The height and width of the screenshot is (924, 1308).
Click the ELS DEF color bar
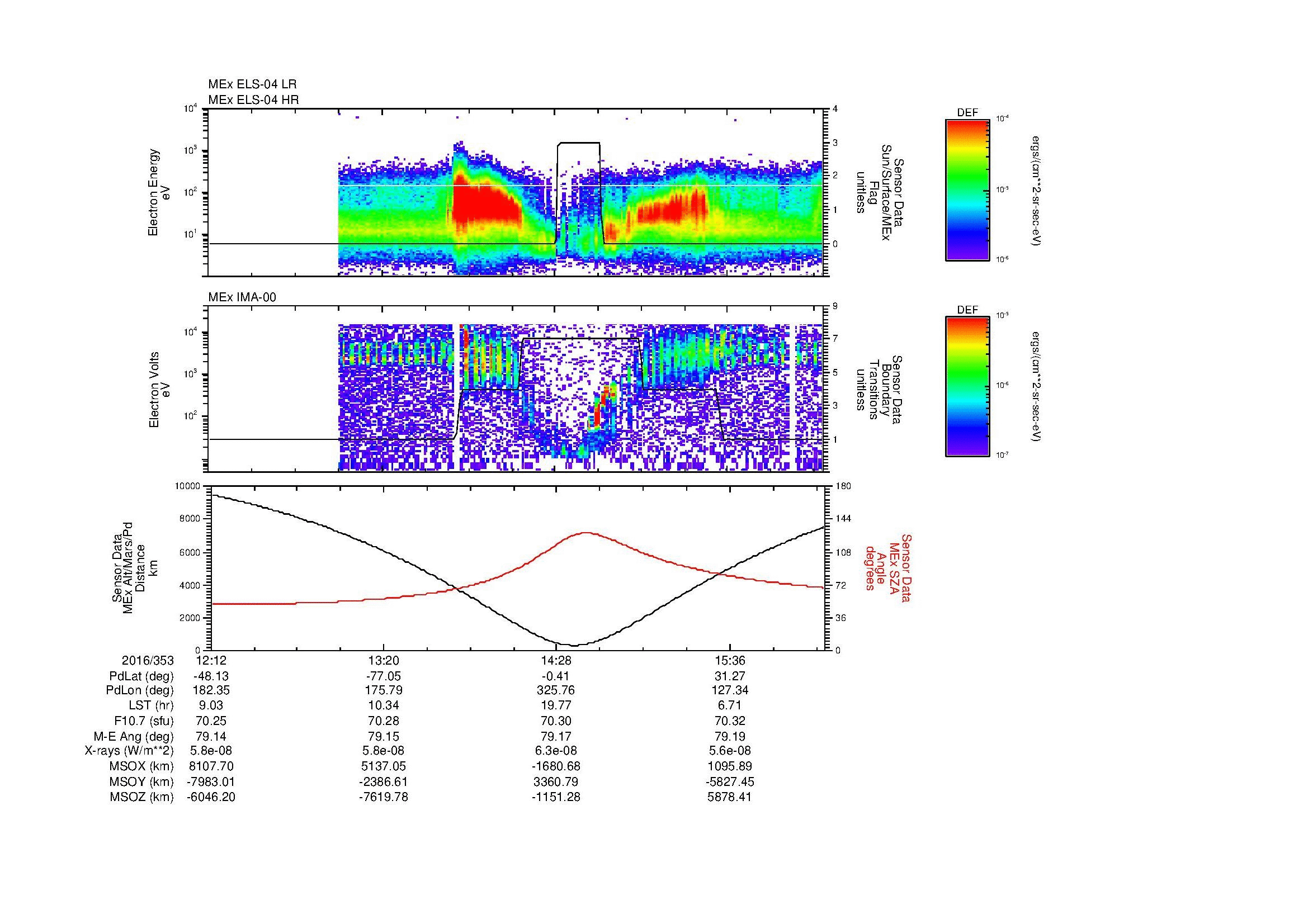967,189
